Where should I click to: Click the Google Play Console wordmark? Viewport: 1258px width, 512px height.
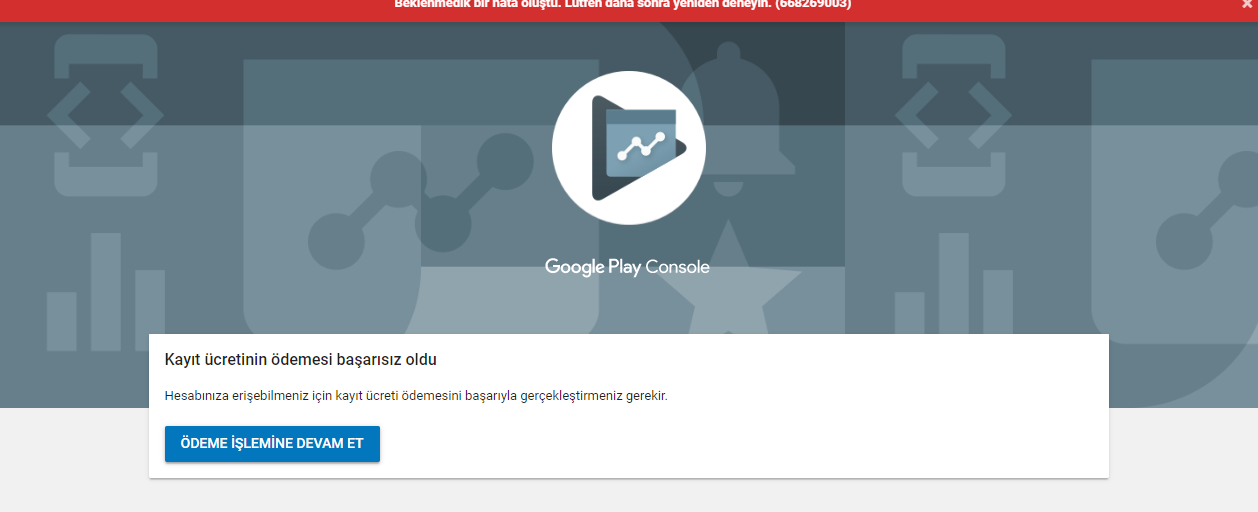click(x=627, y=267)
